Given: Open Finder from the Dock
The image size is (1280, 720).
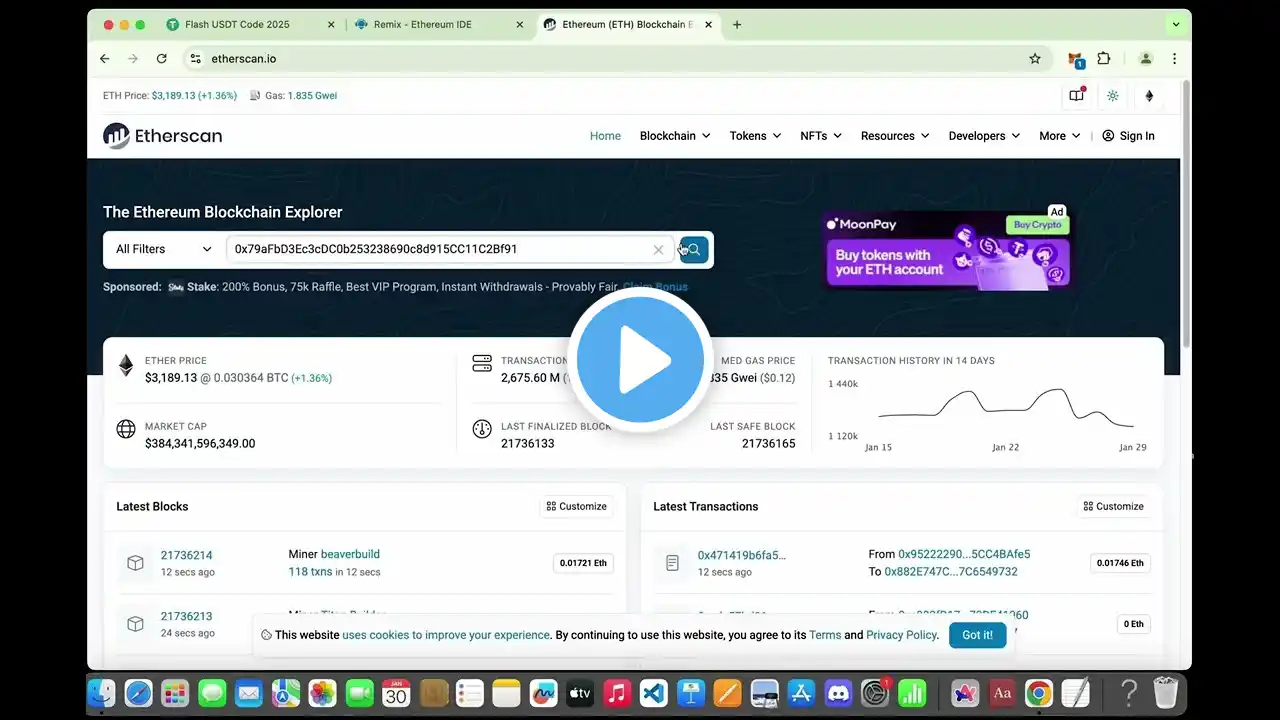Looking at the screenshot, I should (x=102, y=693).
